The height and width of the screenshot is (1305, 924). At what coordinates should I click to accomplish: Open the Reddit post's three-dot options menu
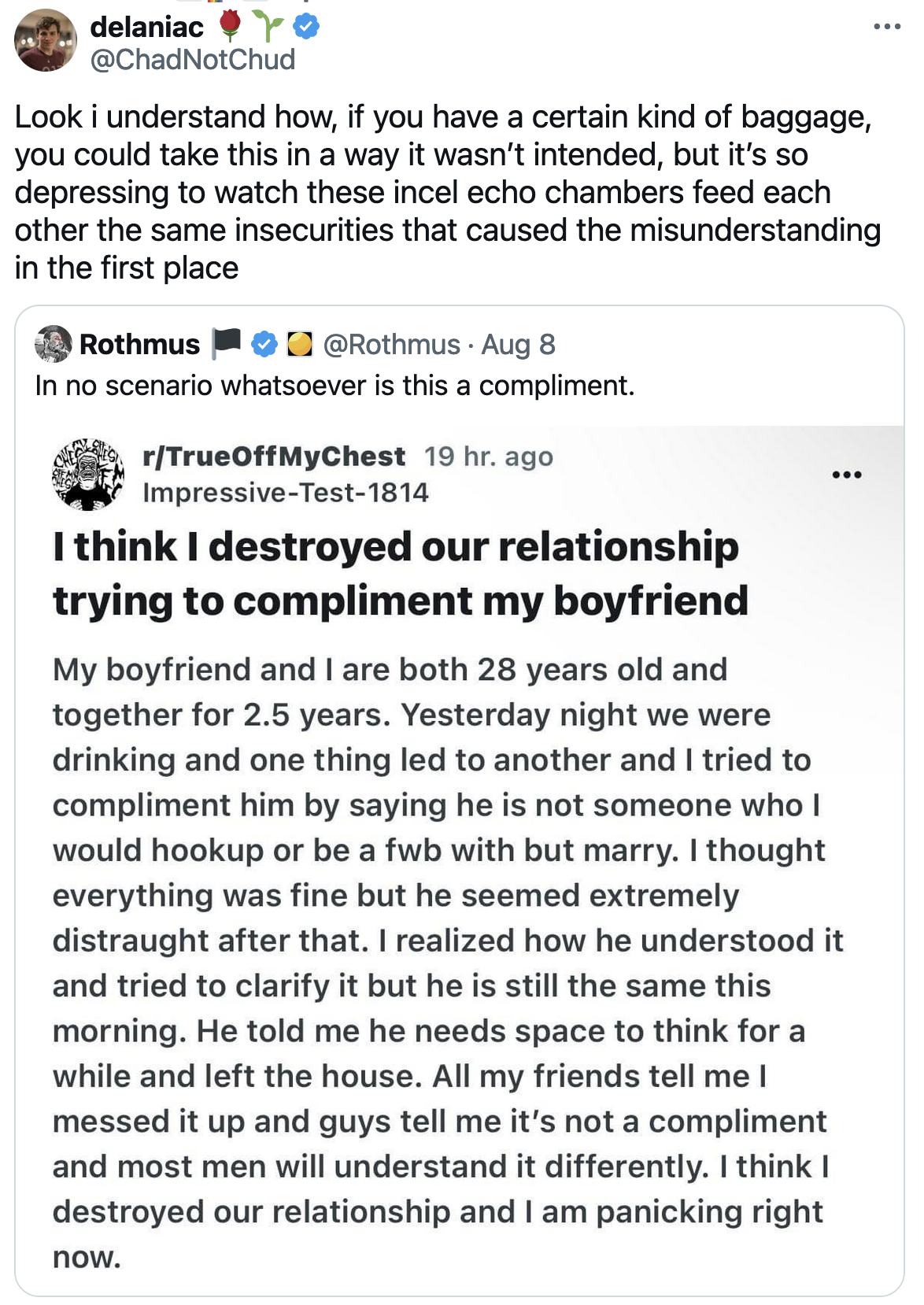click(847, 475)
